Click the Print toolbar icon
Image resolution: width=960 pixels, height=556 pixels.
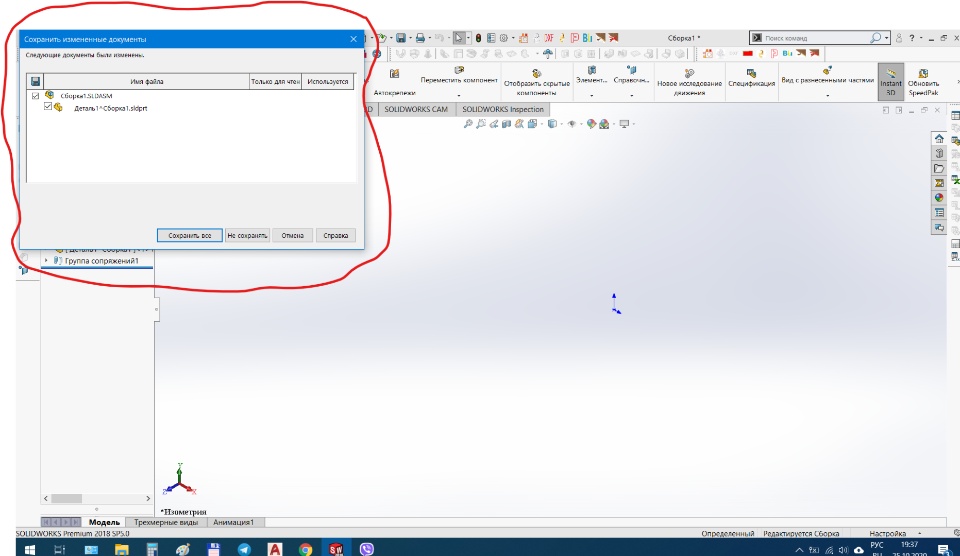point(420,38)
